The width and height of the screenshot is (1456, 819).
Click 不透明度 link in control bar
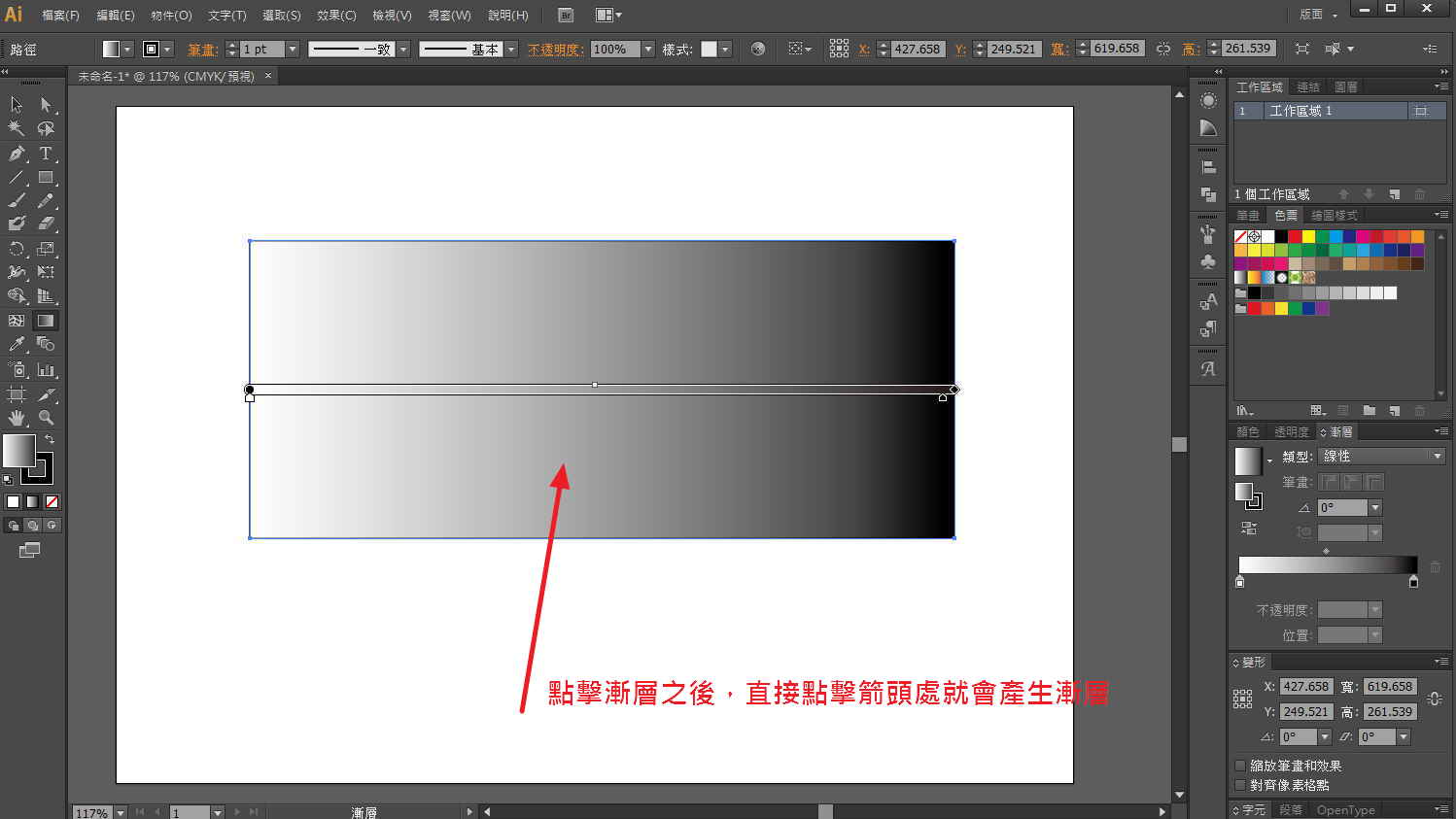(x=555, y=49)
